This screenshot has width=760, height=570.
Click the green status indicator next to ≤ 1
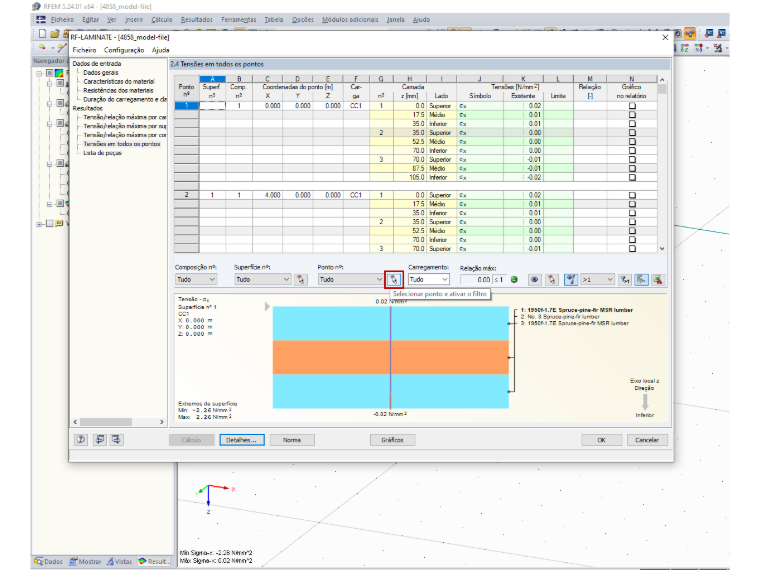click(514, 280)
